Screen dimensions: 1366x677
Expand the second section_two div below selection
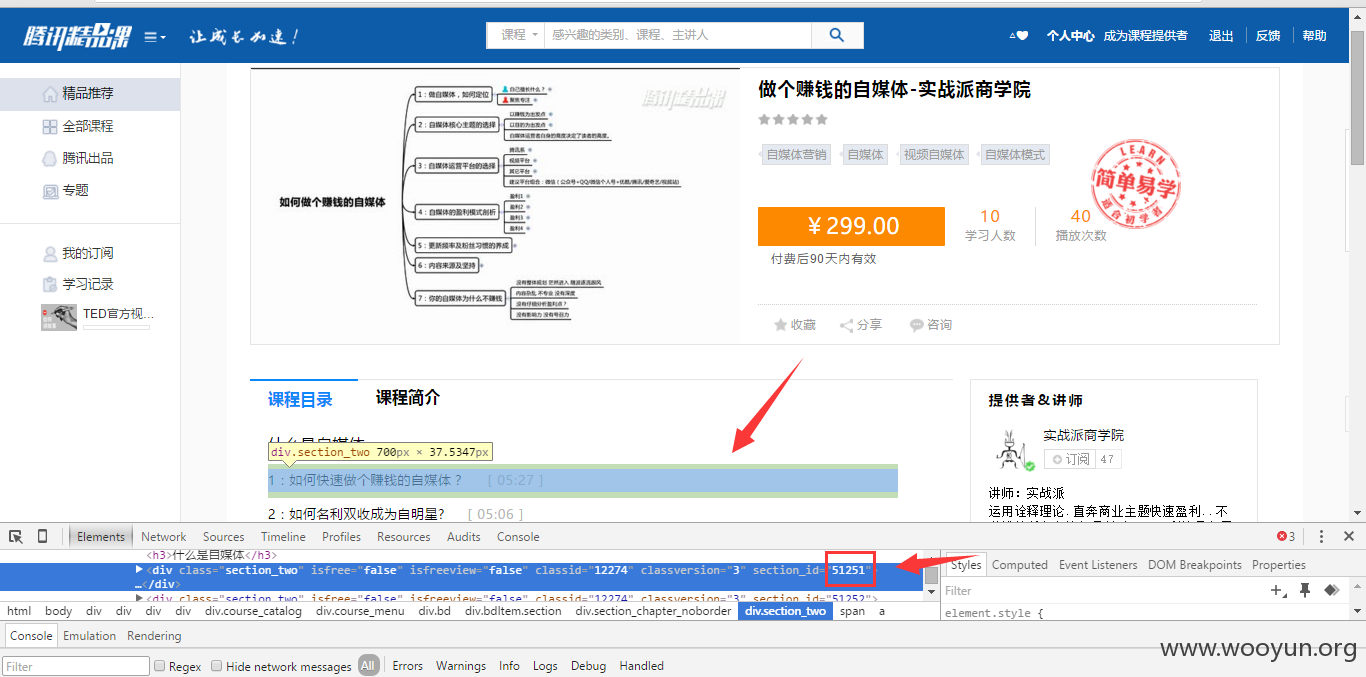(x=139, y=598)
